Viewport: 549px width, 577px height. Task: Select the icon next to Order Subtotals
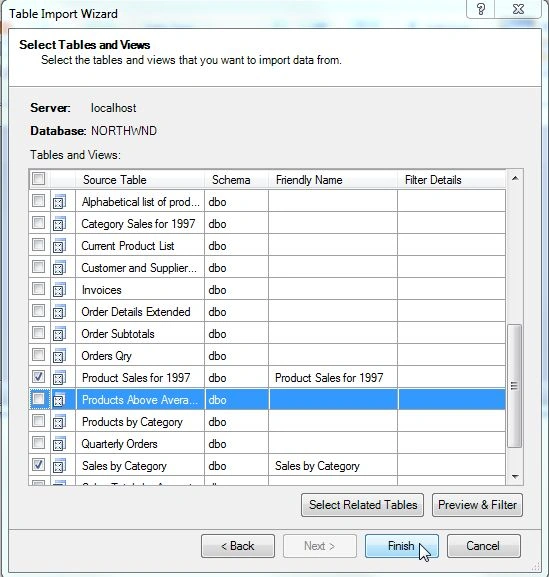tap(59, 334)
